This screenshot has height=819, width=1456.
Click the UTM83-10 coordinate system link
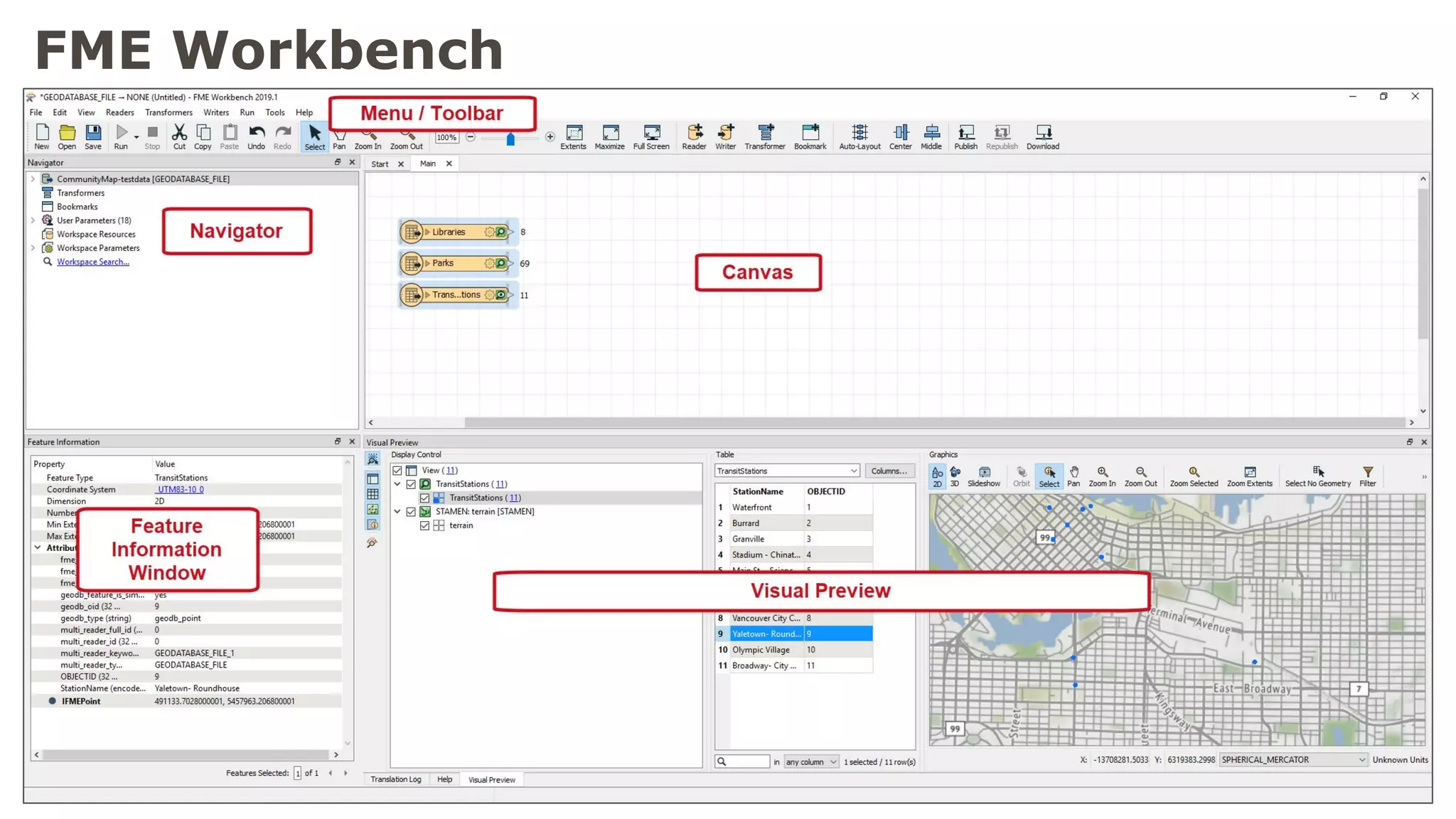click(x=180, y=490)
